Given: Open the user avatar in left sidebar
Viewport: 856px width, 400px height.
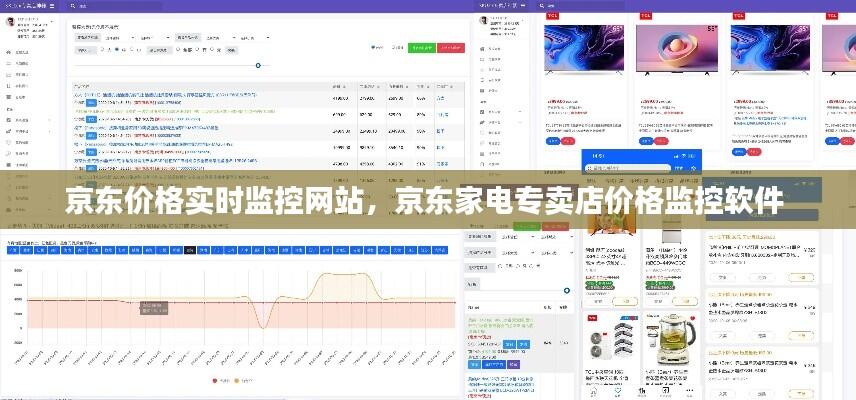Looking at the screenshot, I should pyautogui.click(x=9, y=21).
